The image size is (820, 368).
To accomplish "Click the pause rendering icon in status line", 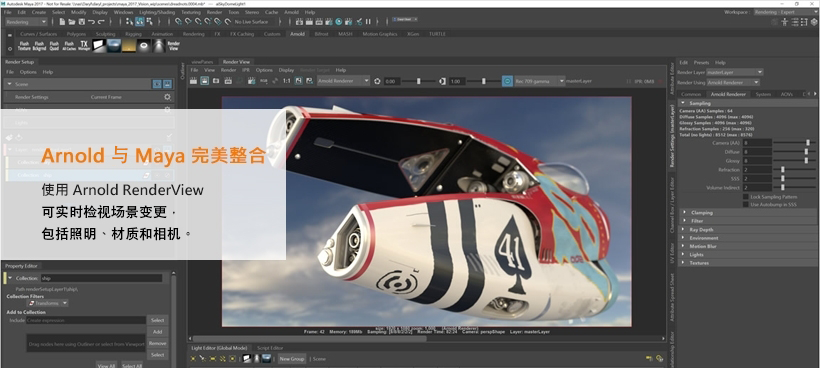I will 368,21.
